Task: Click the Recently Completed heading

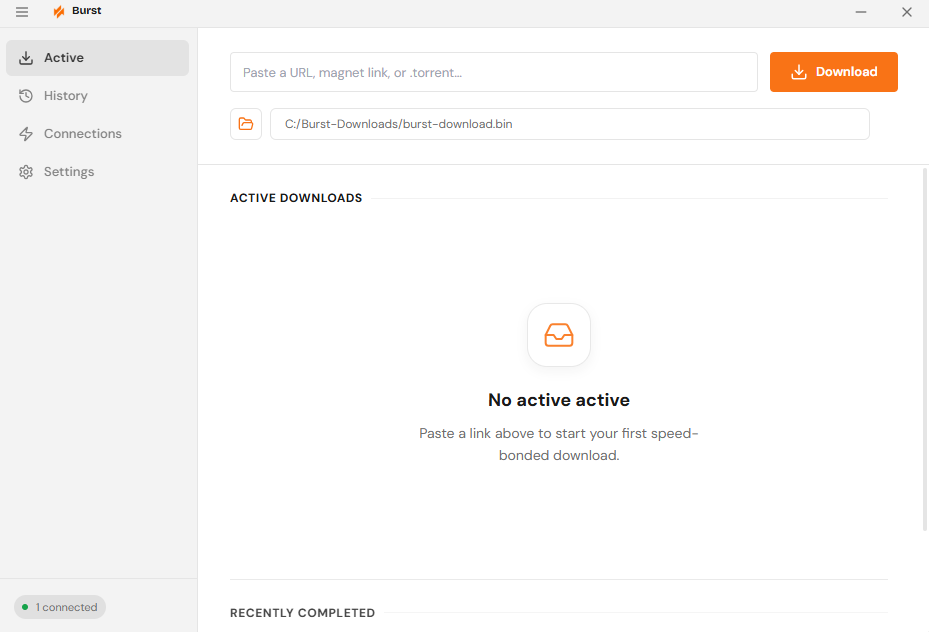Action: click(x=302, y=613)
